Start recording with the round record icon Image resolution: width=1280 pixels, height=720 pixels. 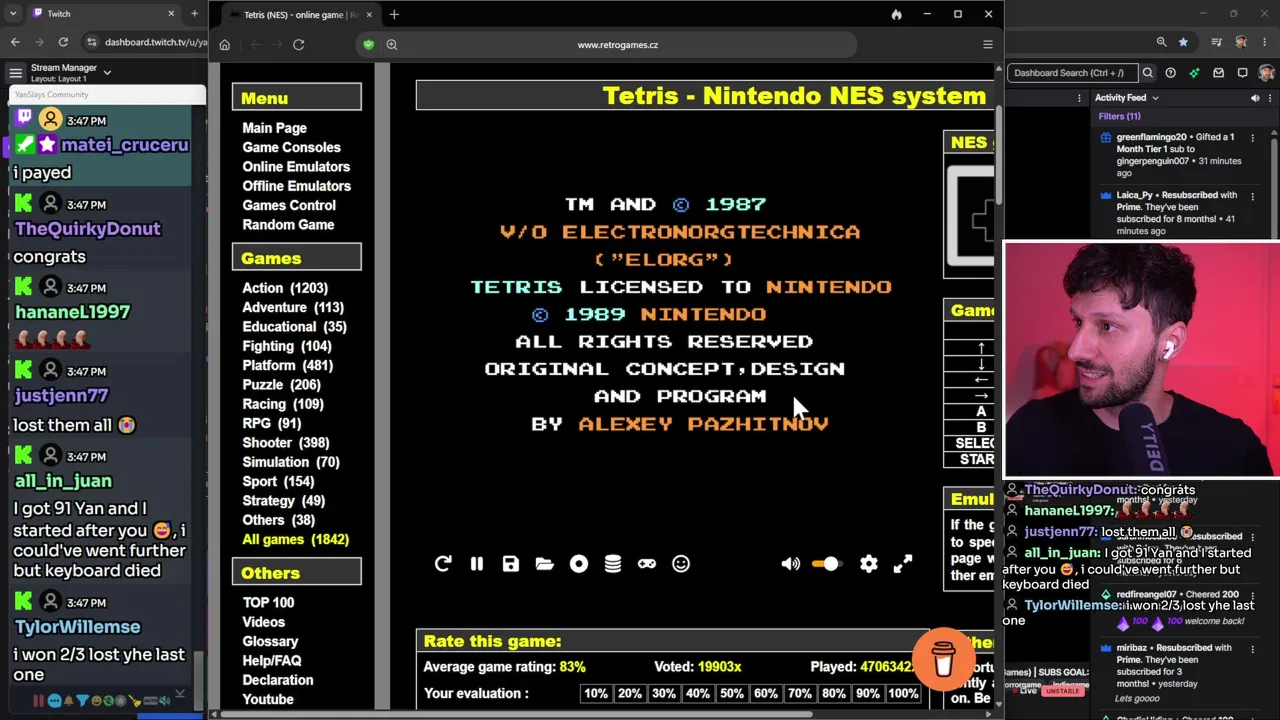coord(579,564)
